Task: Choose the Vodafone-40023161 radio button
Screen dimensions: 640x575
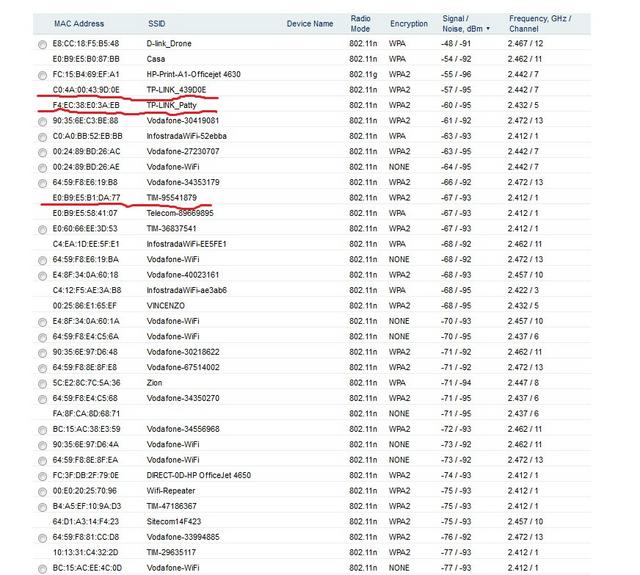Action: [x=42, y=276]
